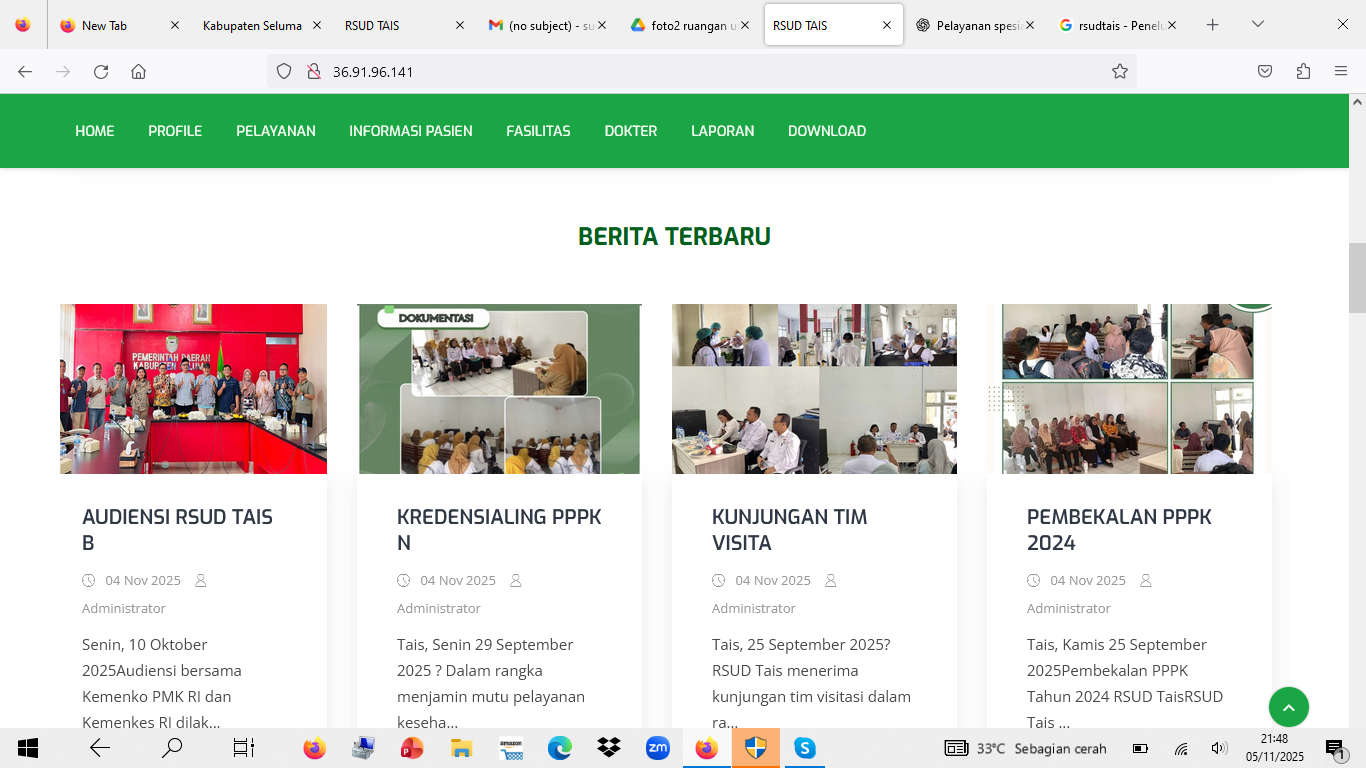Click the KUNJUNGAN TIM VISITA news thumbnail
This screenshot has width=1366, height=768.
814,389
